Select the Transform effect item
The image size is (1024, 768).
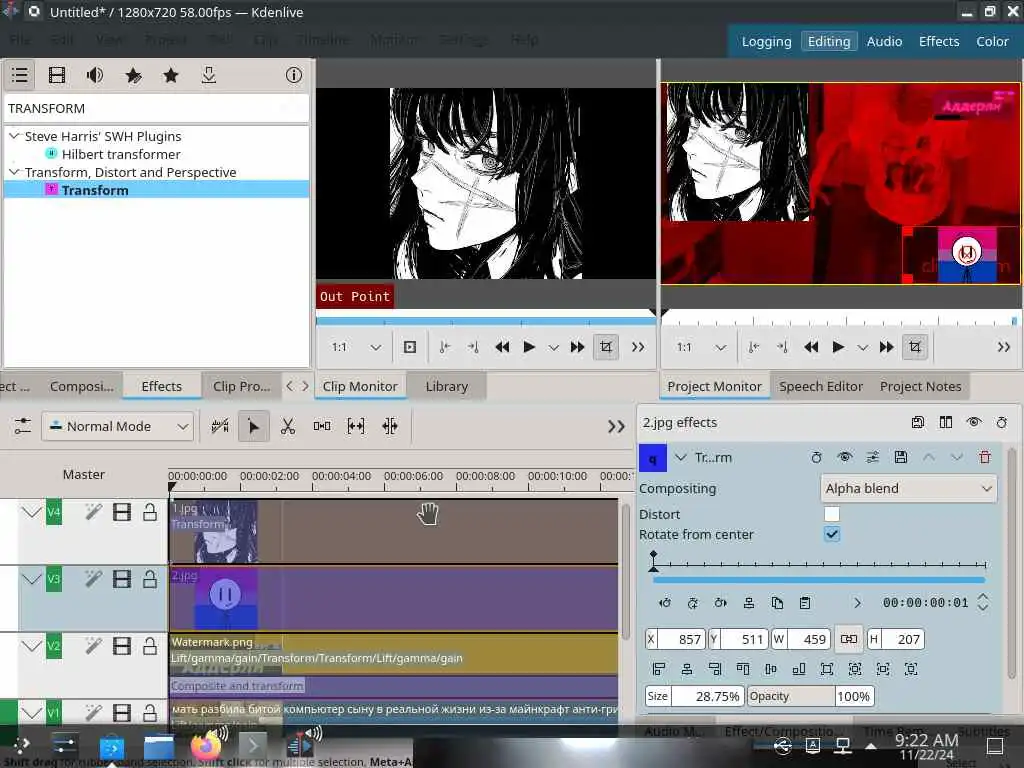[x=157, y=190]
